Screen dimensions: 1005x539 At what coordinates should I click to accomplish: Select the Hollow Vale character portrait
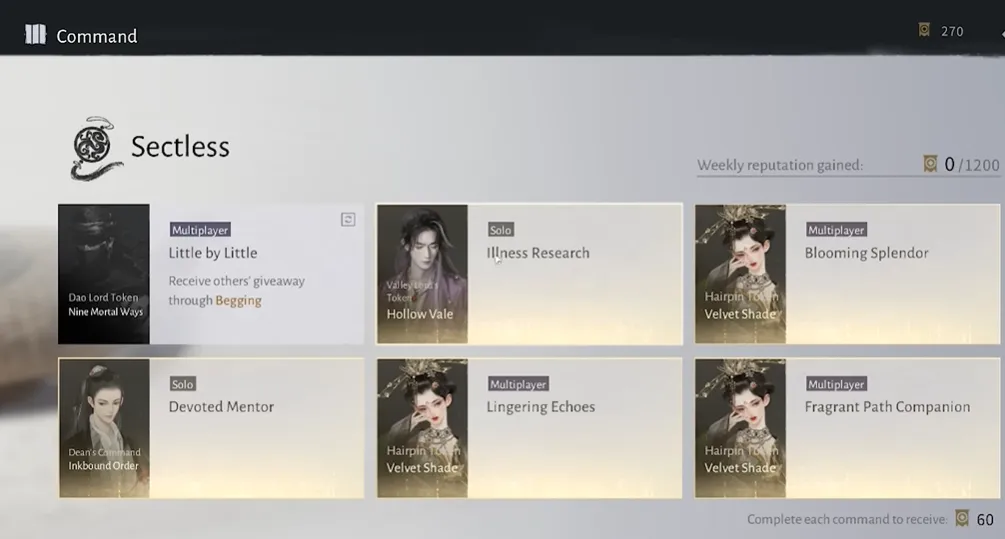pyautogui.click(x=422, y=274)
